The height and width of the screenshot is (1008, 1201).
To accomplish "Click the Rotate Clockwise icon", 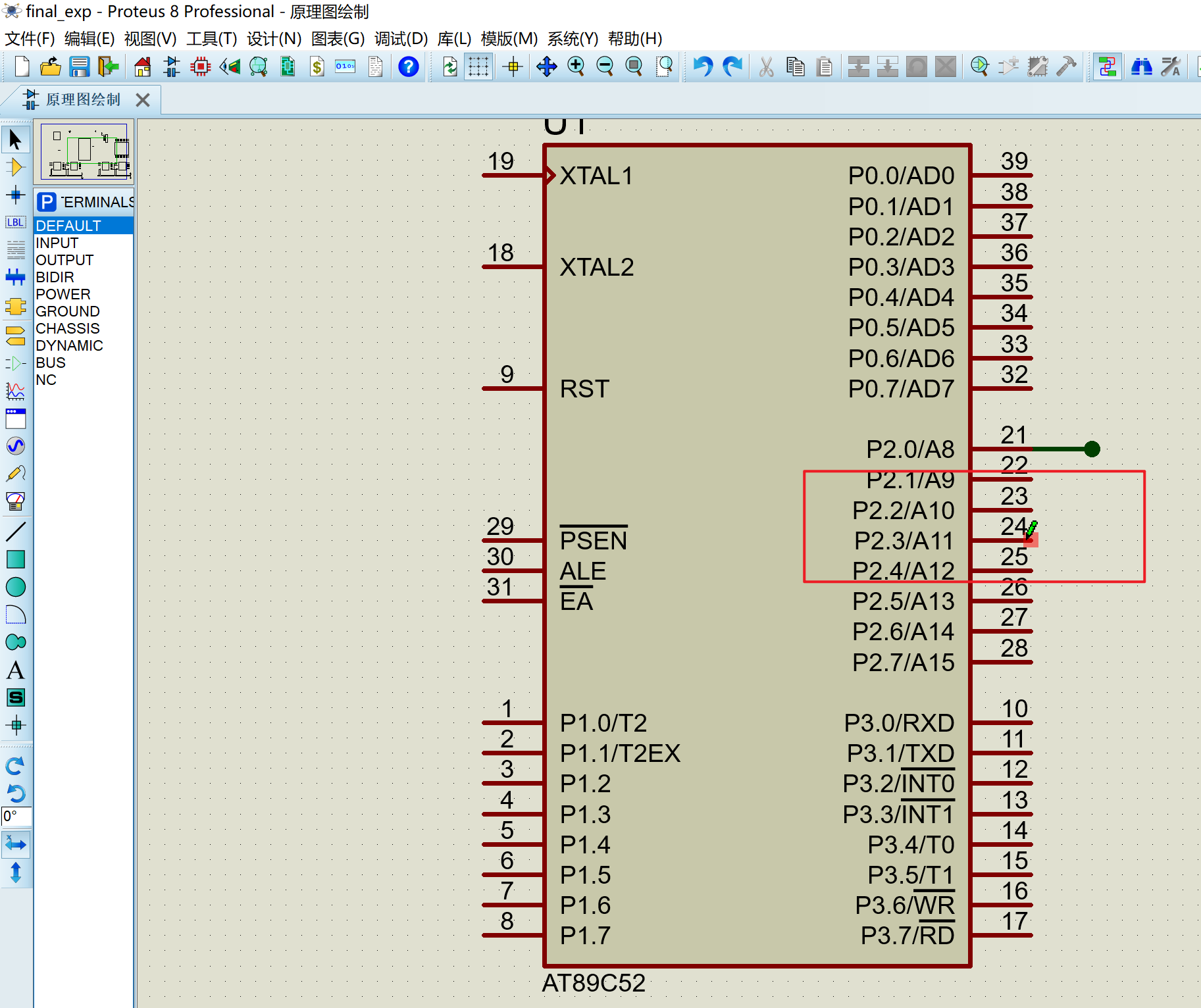I will (x=16, y=766).
